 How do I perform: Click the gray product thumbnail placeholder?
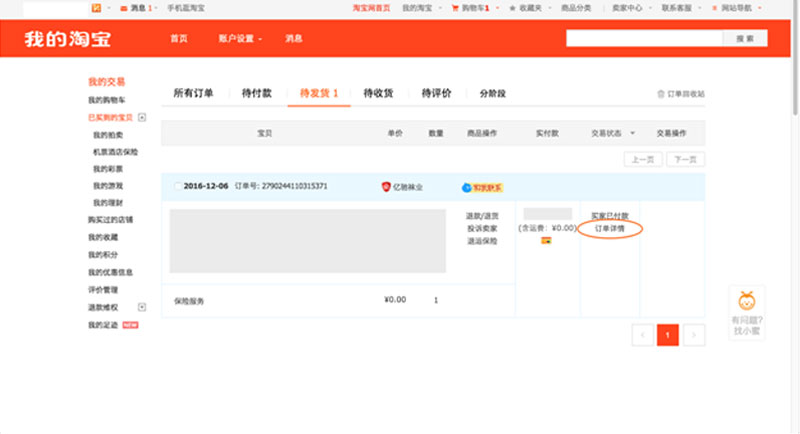point(308,241)
